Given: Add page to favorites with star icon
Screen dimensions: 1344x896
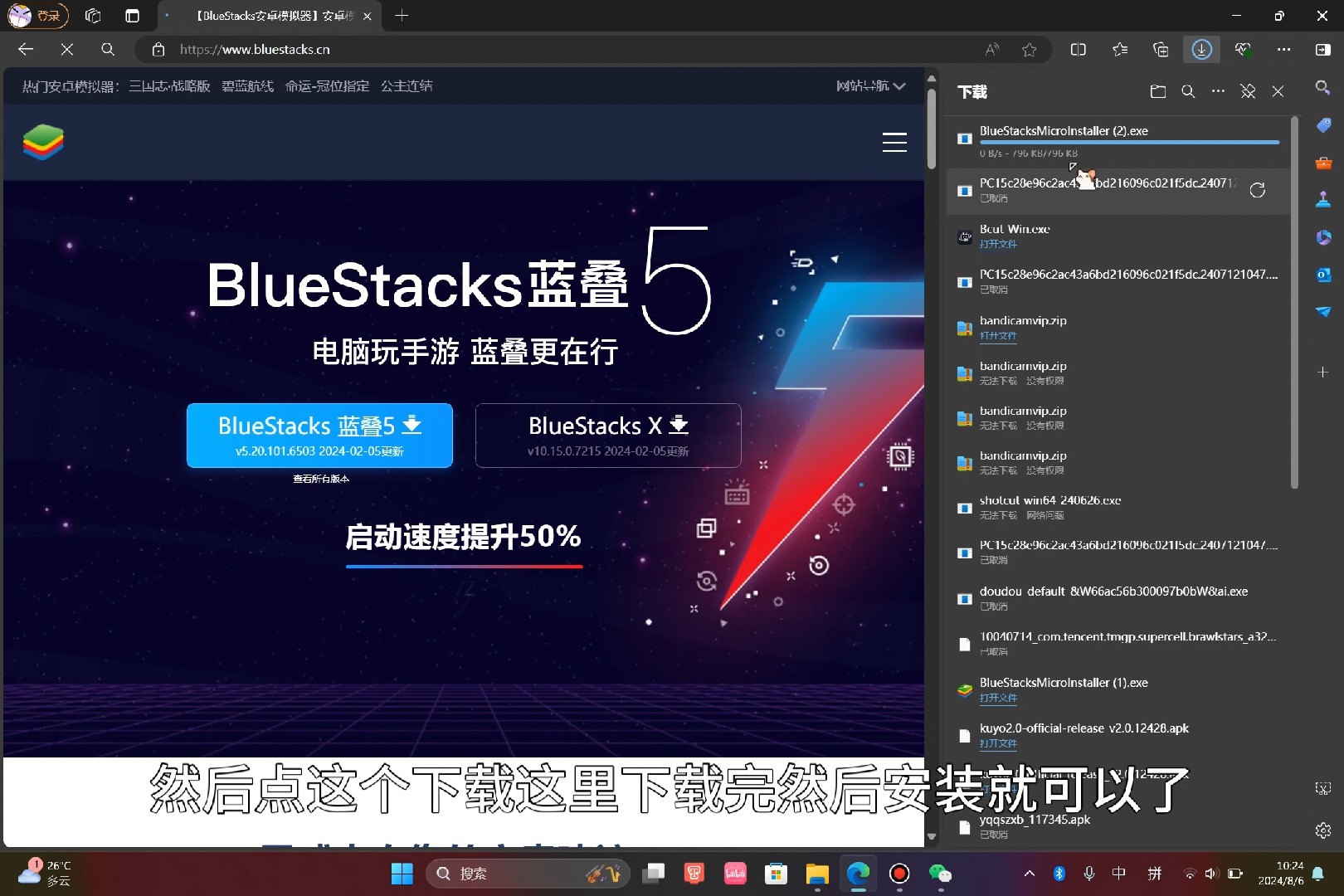Looking at the screenshot, I should pos(1030,50).
